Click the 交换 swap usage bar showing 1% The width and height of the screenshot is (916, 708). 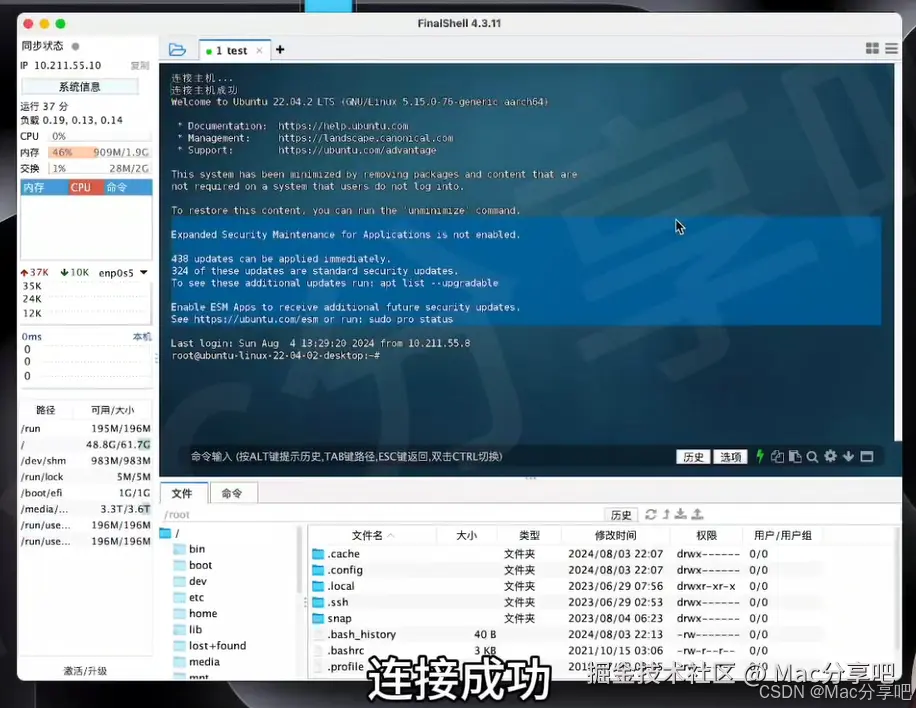point(99,168)
